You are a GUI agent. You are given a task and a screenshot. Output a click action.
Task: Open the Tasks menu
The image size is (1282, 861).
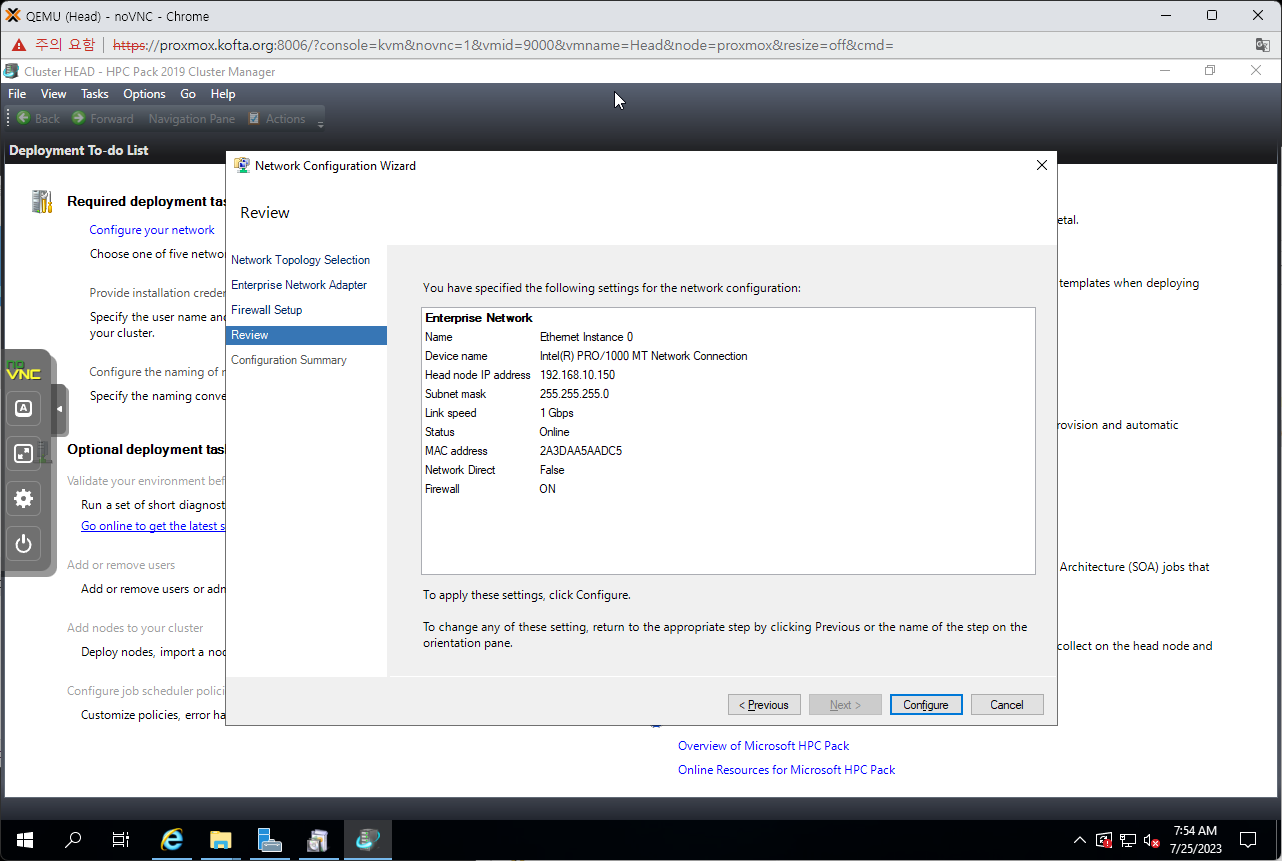coord(95,94)
